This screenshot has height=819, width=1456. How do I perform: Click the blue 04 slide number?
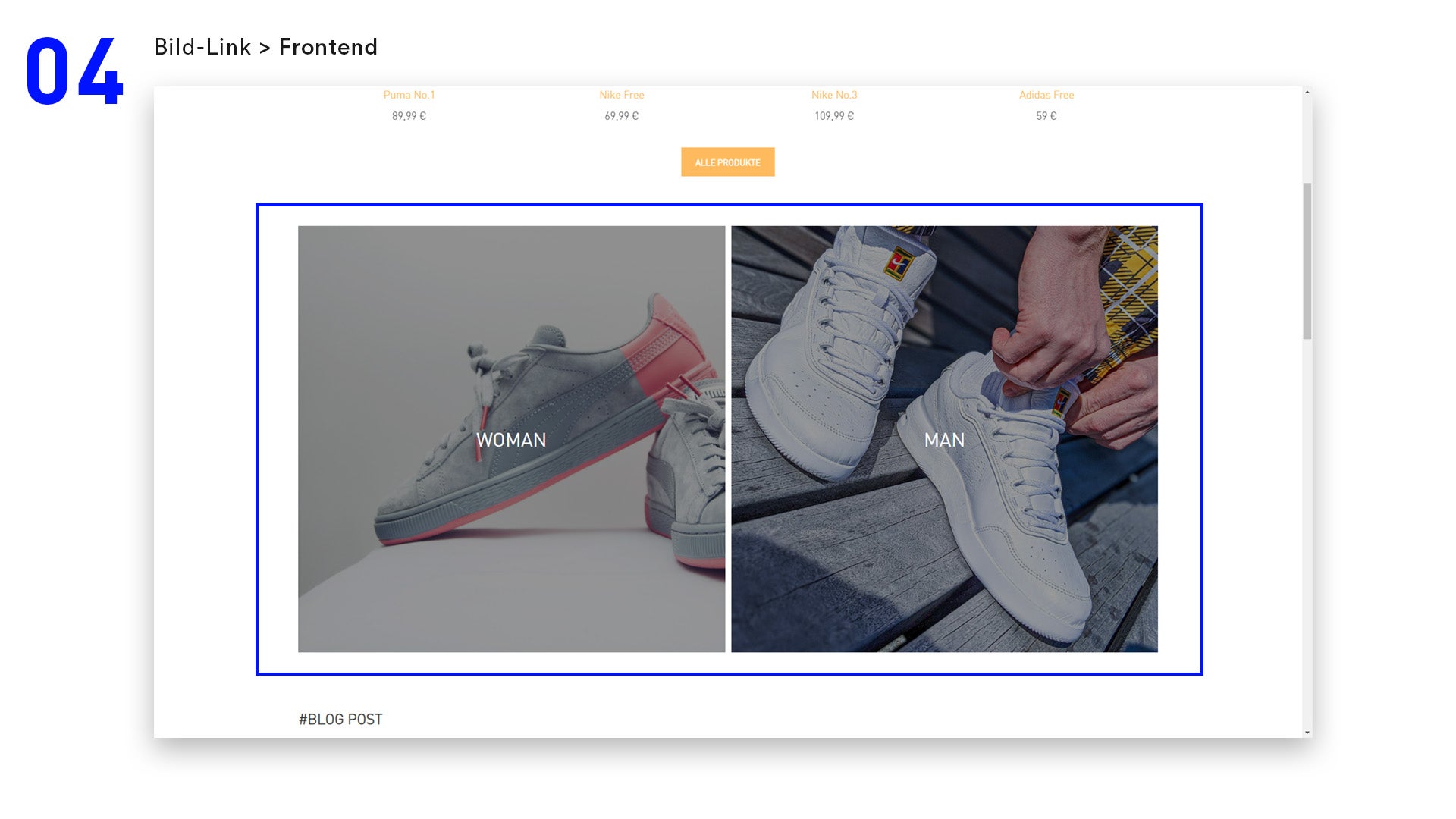[74, 71]
